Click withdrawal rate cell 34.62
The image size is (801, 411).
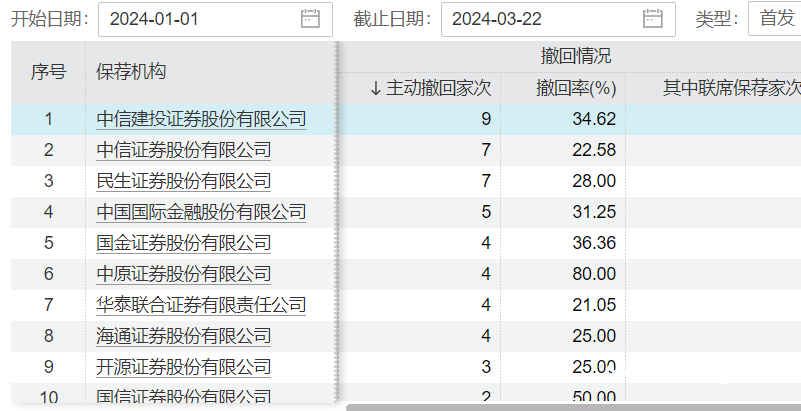pos(594,119)
